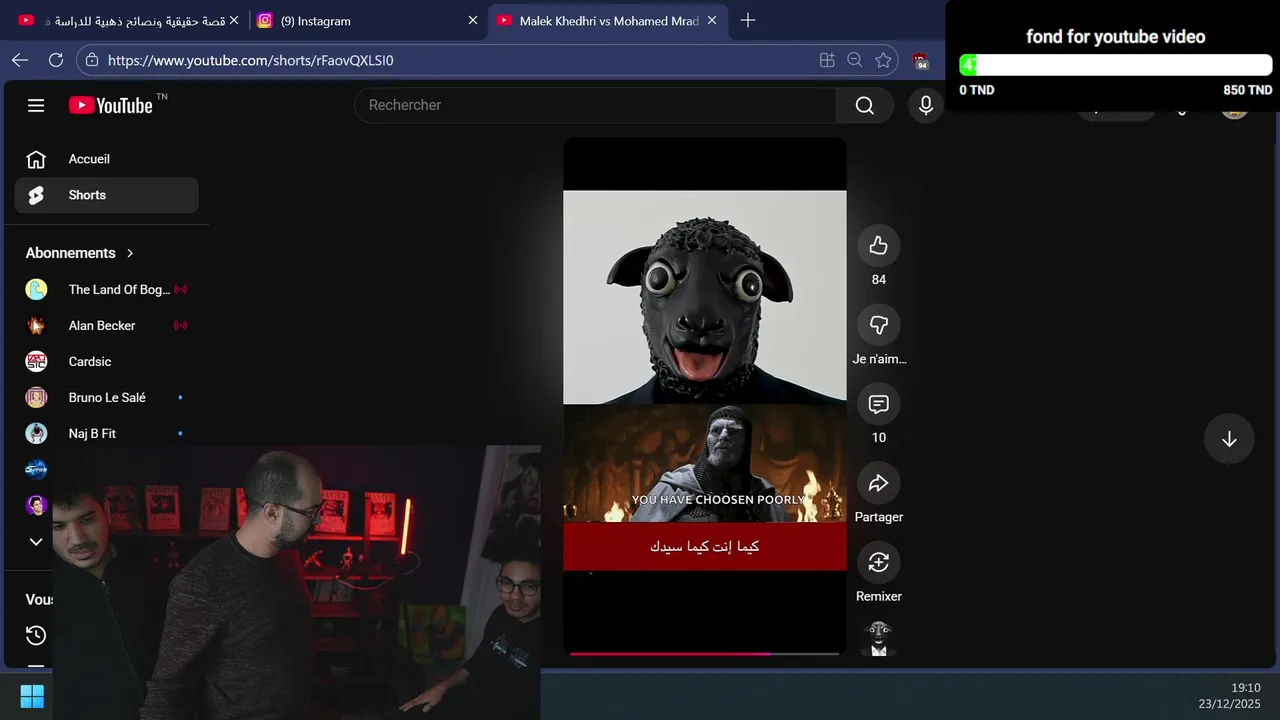Seek on the Short's progress bar

coord(704,653)
